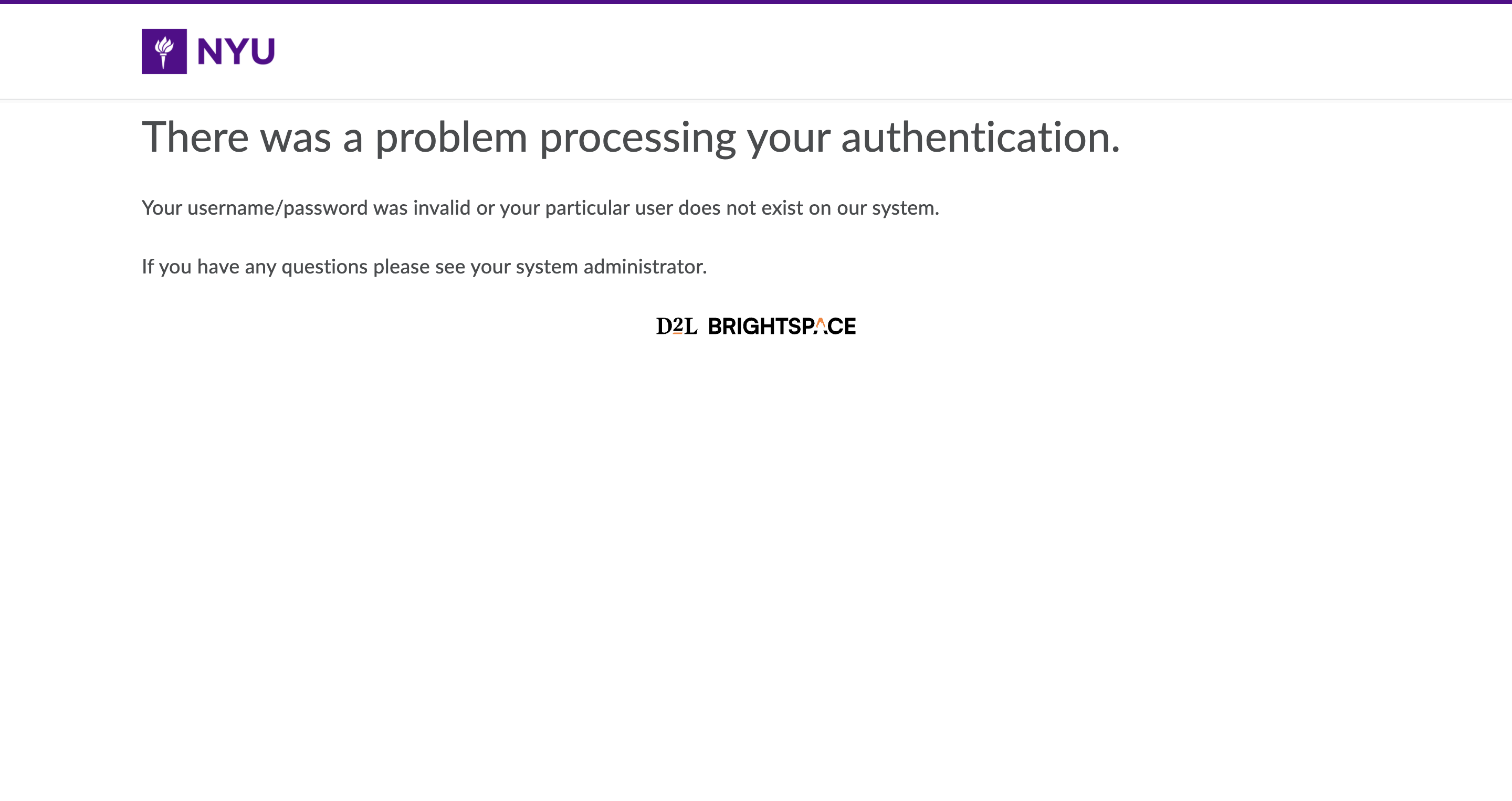Click the words 'our system' in the message

[887, 208]
